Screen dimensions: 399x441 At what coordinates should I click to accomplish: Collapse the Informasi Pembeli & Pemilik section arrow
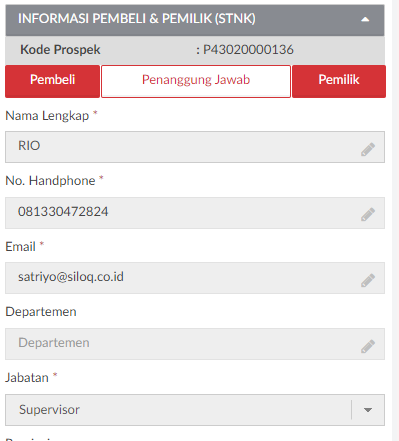(365, 19)
